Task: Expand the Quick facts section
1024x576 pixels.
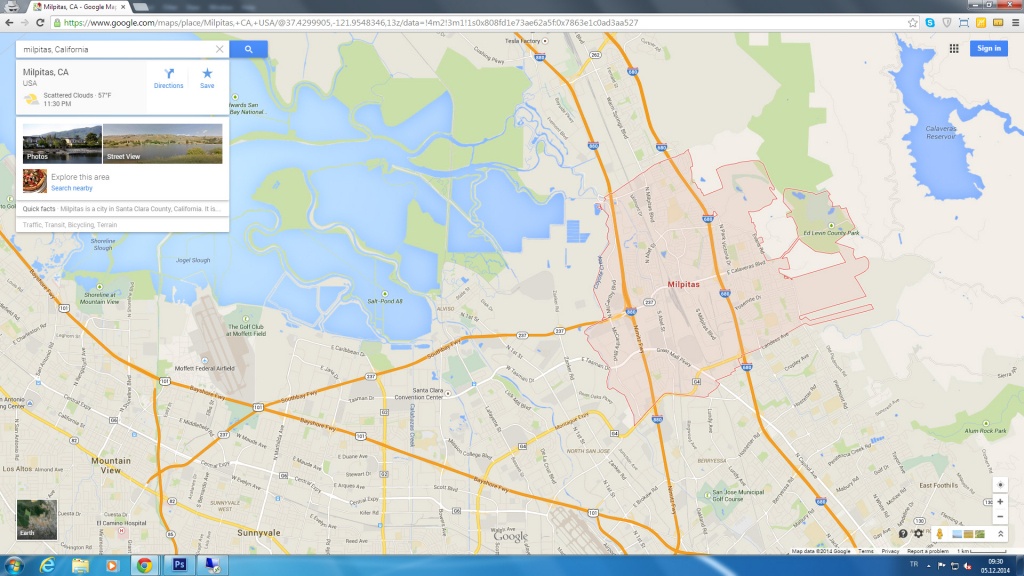Action: 122,209
